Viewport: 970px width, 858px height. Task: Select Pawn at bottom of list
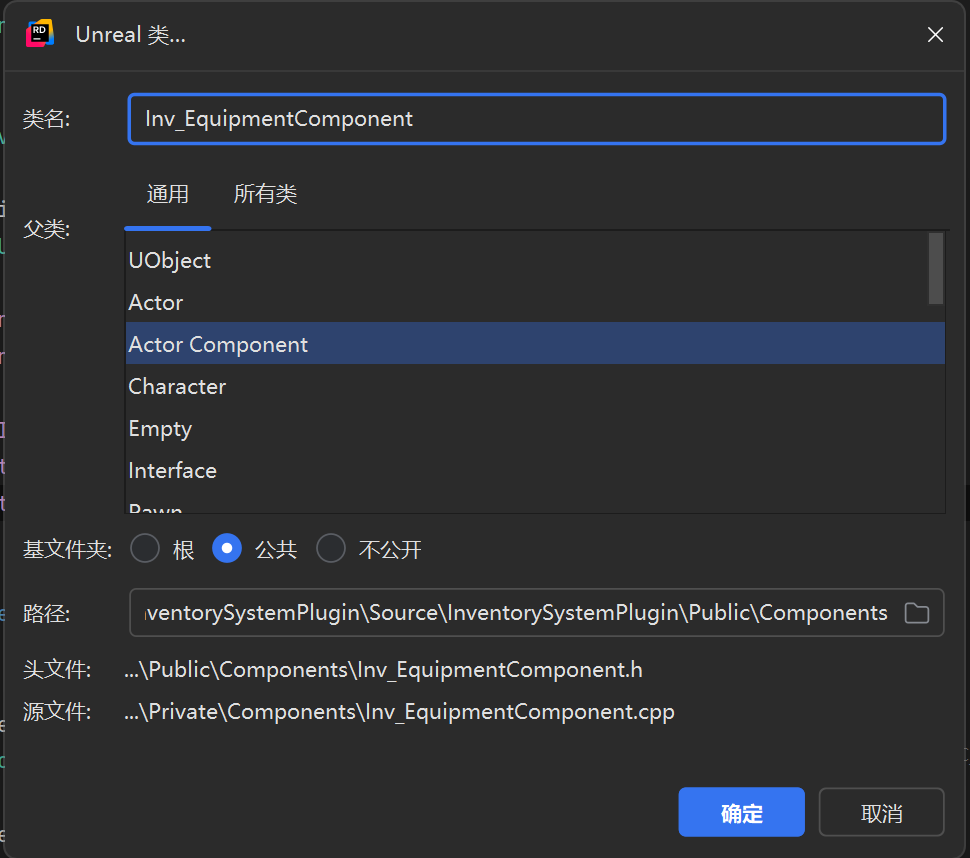point(156,508)
